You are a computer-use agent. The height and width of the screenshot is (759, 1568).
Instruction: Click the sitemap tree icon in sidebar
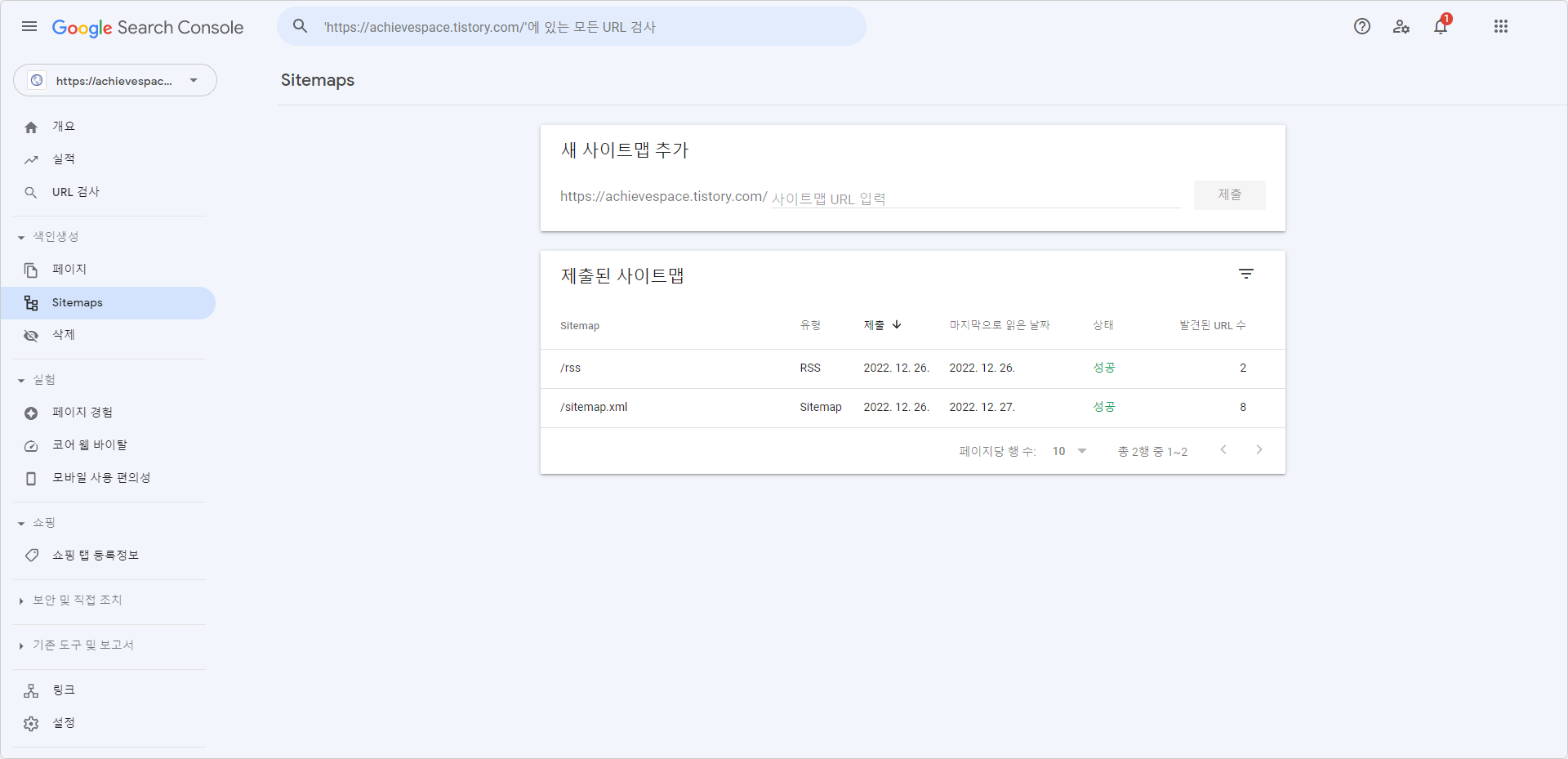(31, 303)
